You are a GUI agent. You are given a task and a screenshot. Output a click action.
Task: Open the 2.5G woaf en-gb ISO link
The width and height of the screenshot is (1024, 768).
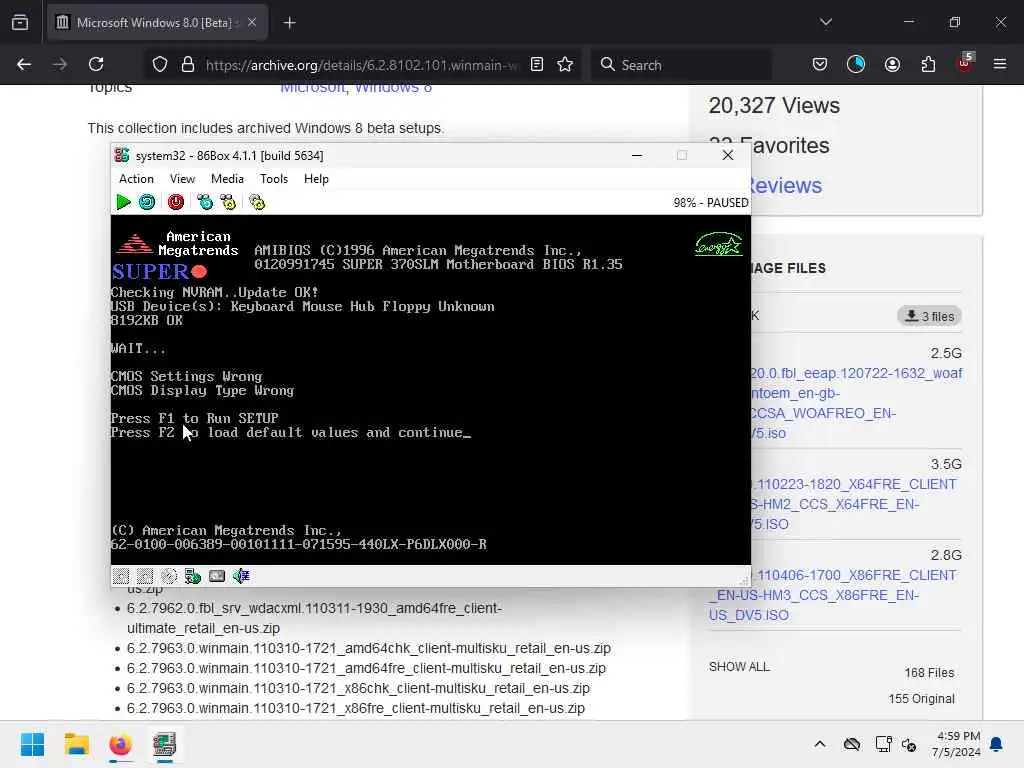856,403
